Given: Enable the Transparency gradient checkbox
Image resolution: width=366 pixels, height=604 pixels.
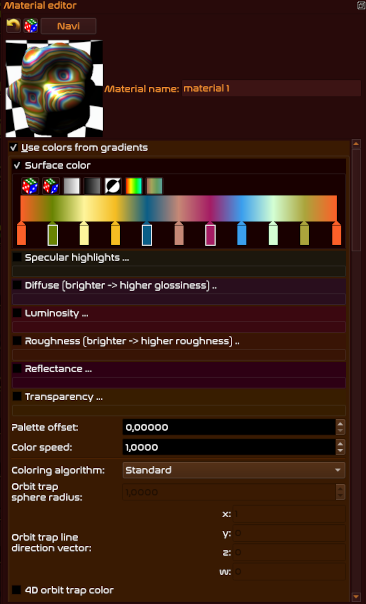Looking at the screenshot, I should point(17,396).
